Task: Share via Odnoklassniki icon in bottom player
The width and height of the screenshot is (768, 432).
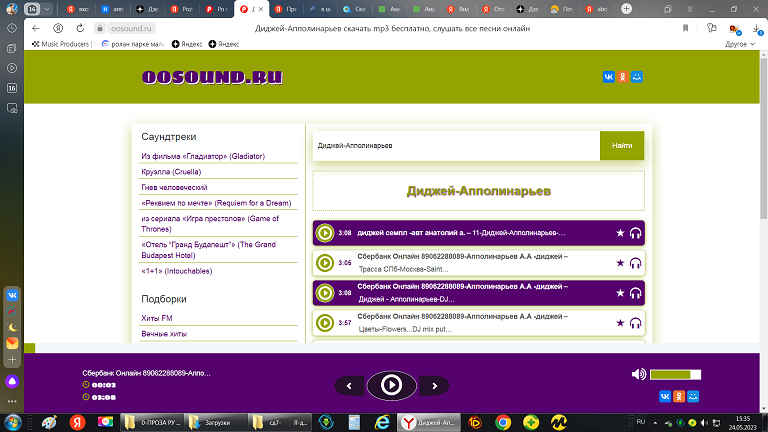Action: click(x=679, y=396)
